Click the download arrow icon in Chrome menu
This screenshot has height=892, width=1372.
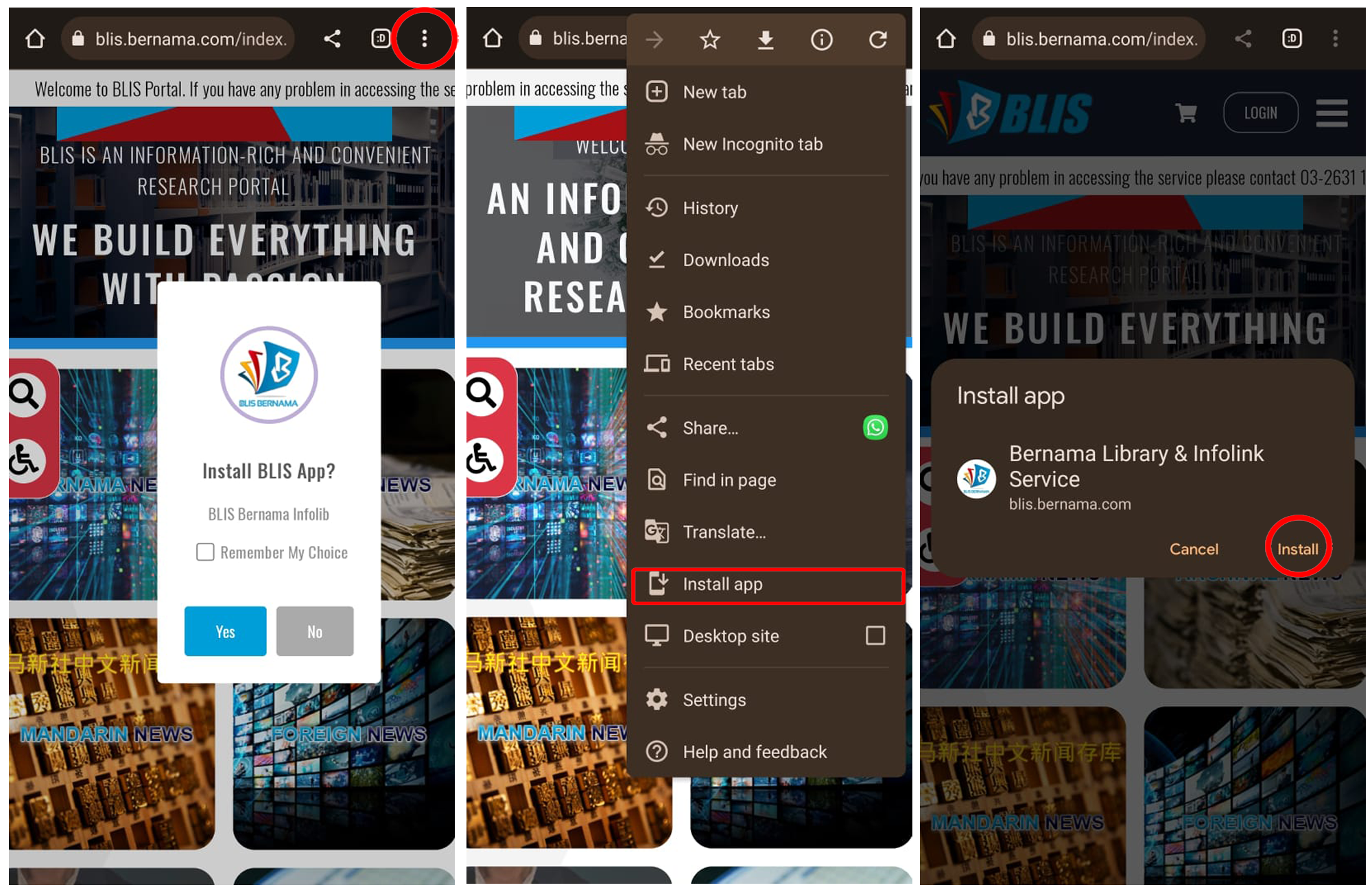coord(766,40)
